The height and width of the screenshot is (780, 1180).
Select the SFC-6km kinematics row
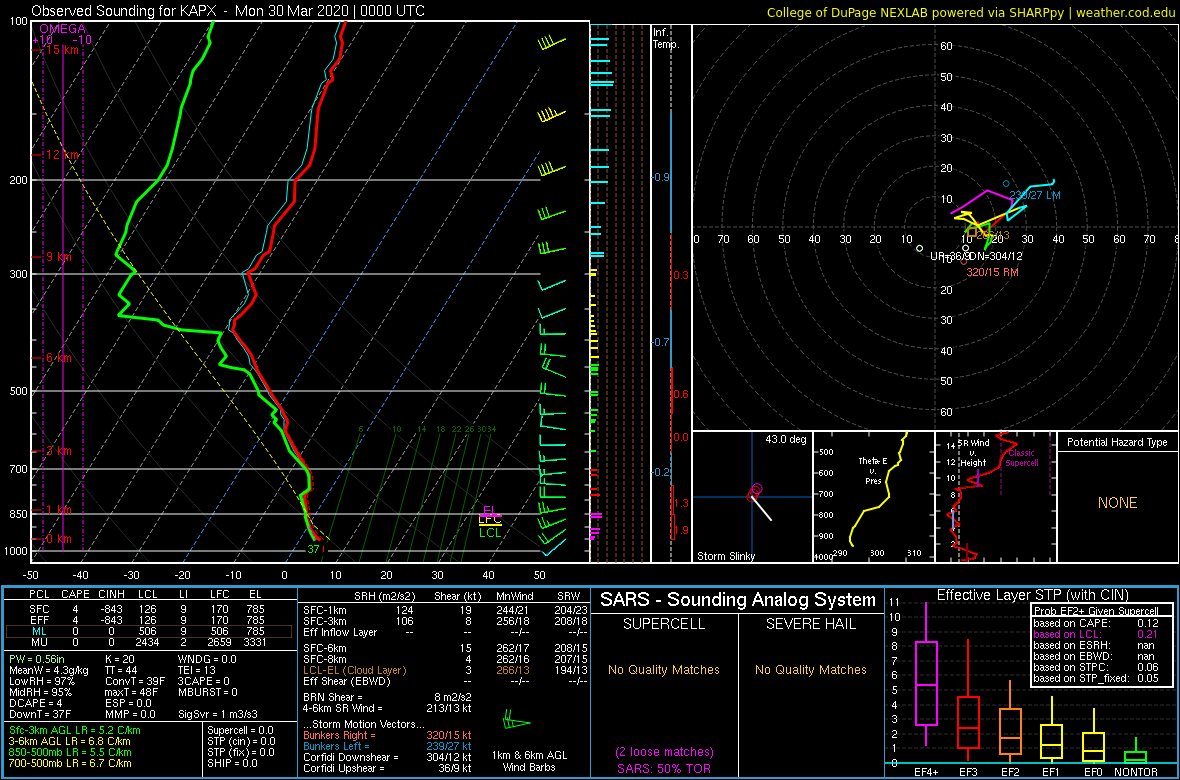[446, 649]
